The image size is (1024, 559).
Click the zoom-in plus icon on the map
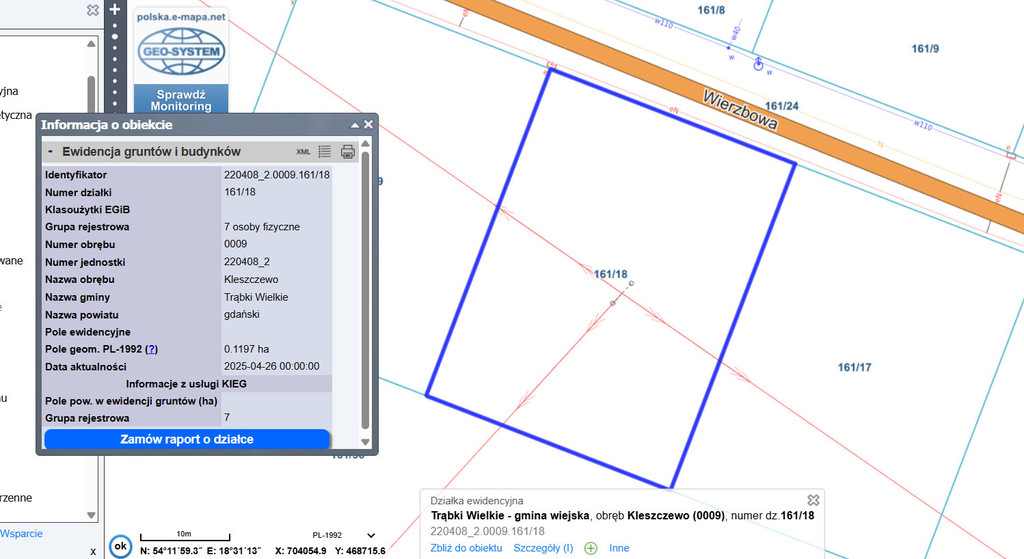click(115, 8)
